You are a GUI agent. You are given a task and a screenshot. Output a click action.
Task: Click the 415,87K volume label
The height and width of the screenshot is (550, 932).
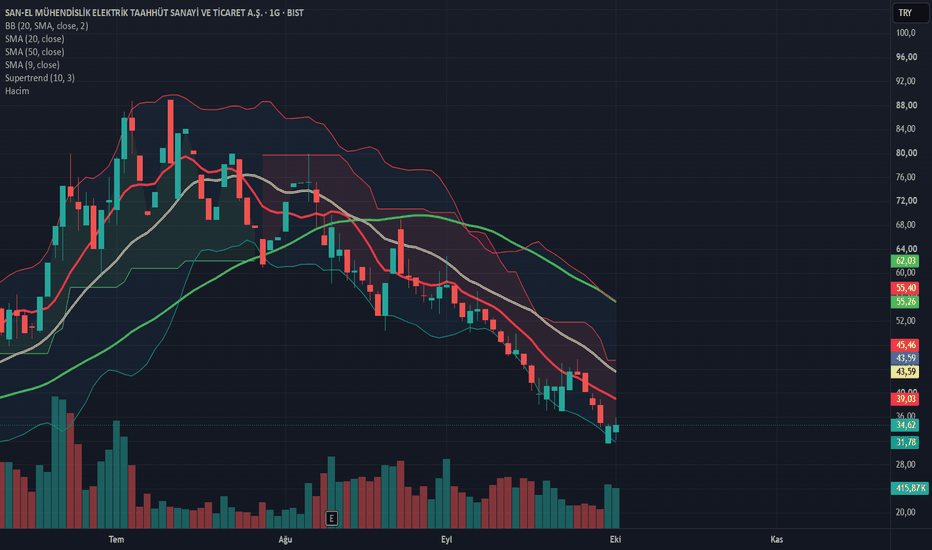[x=909, y=488]
